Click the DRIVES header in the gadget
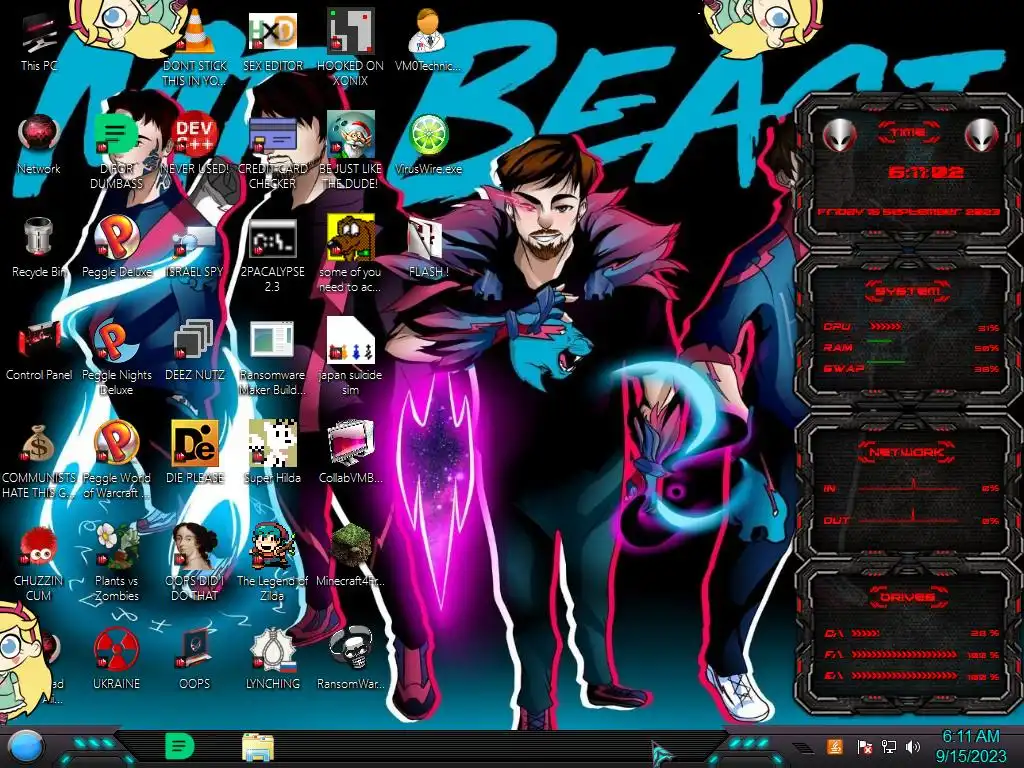Viewport: 1024px width, 768px height. (908, 596)
